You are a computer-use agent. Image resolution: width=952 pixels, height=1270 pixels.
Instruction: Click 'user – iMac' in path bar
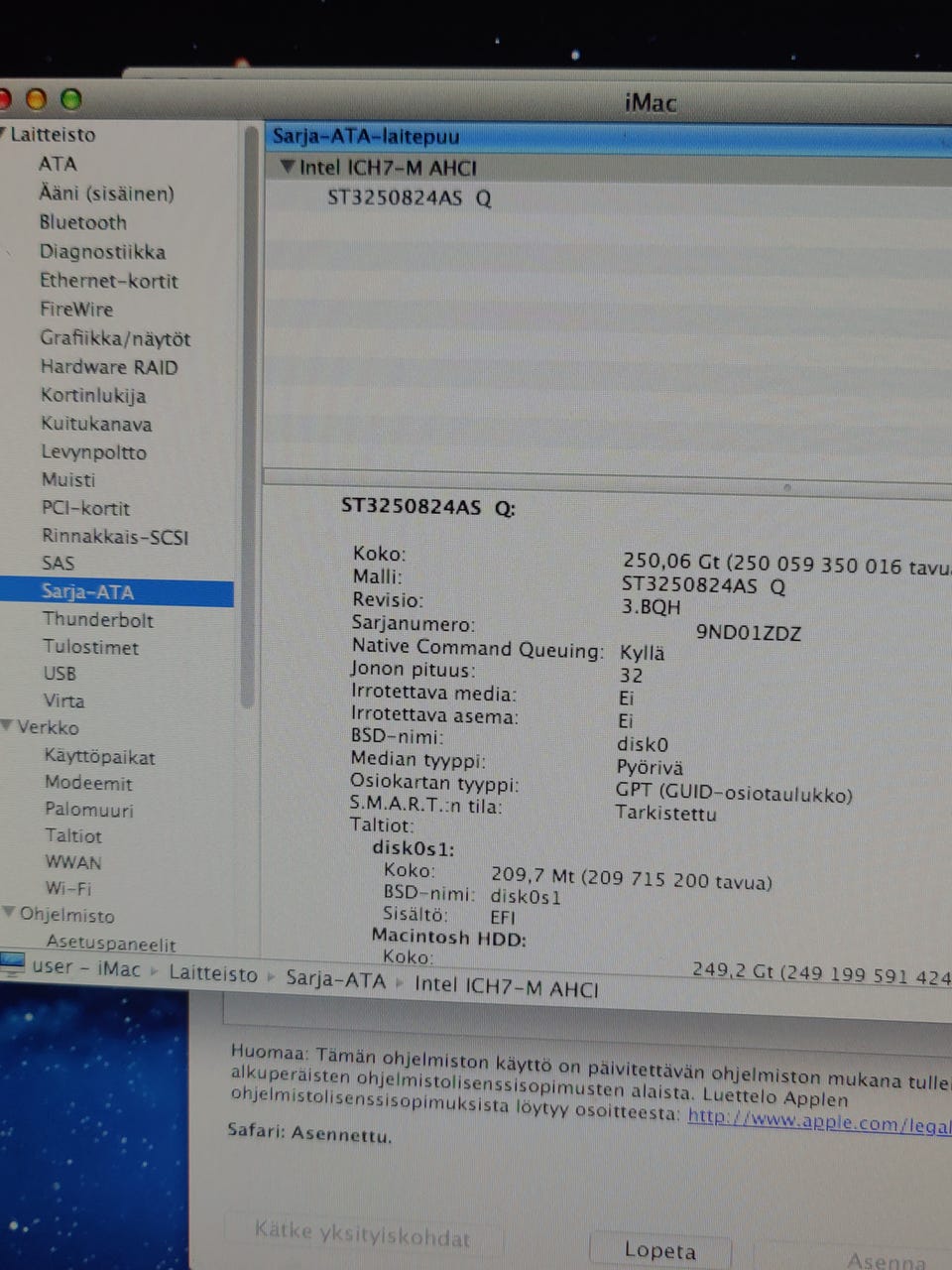tap(86, 967)
